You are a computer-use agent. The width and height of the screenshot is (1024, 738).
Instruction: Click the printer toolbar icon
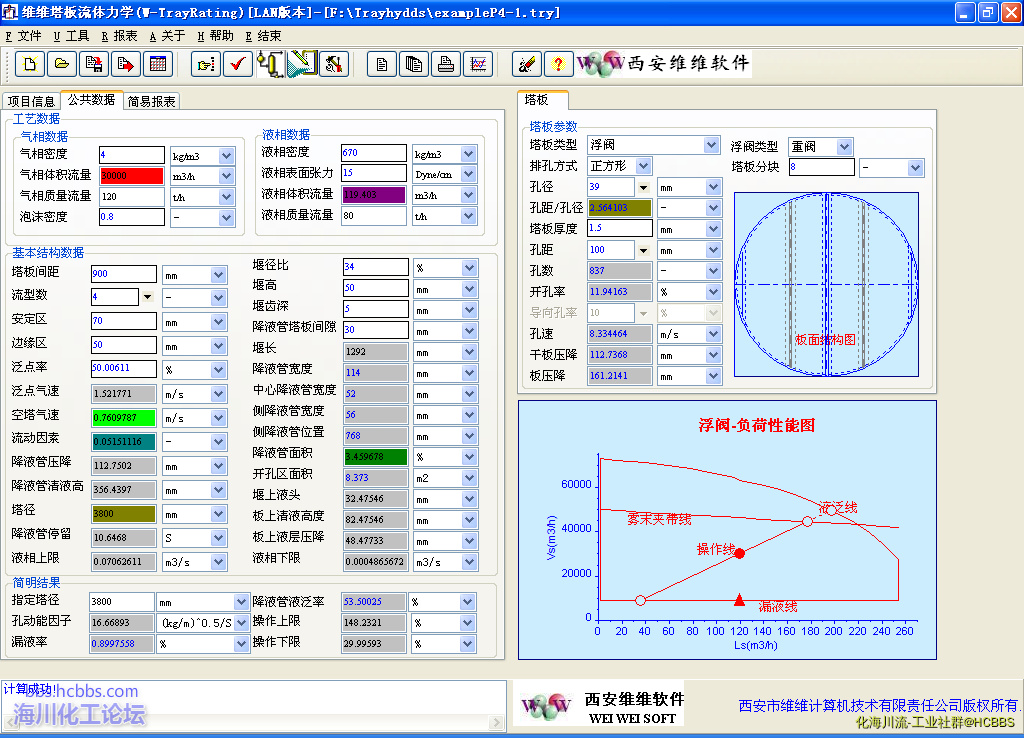coord(446,64)
